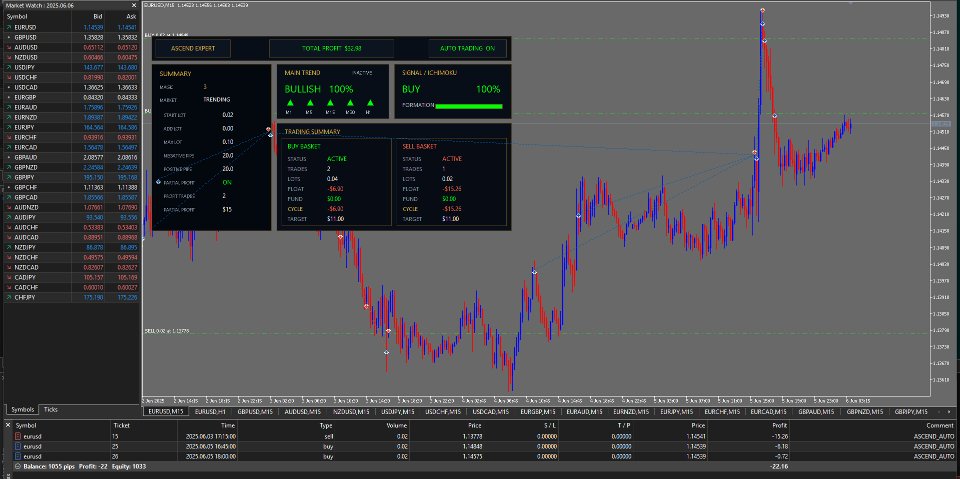Close the Market Watch panel

(x=135, y=6)
